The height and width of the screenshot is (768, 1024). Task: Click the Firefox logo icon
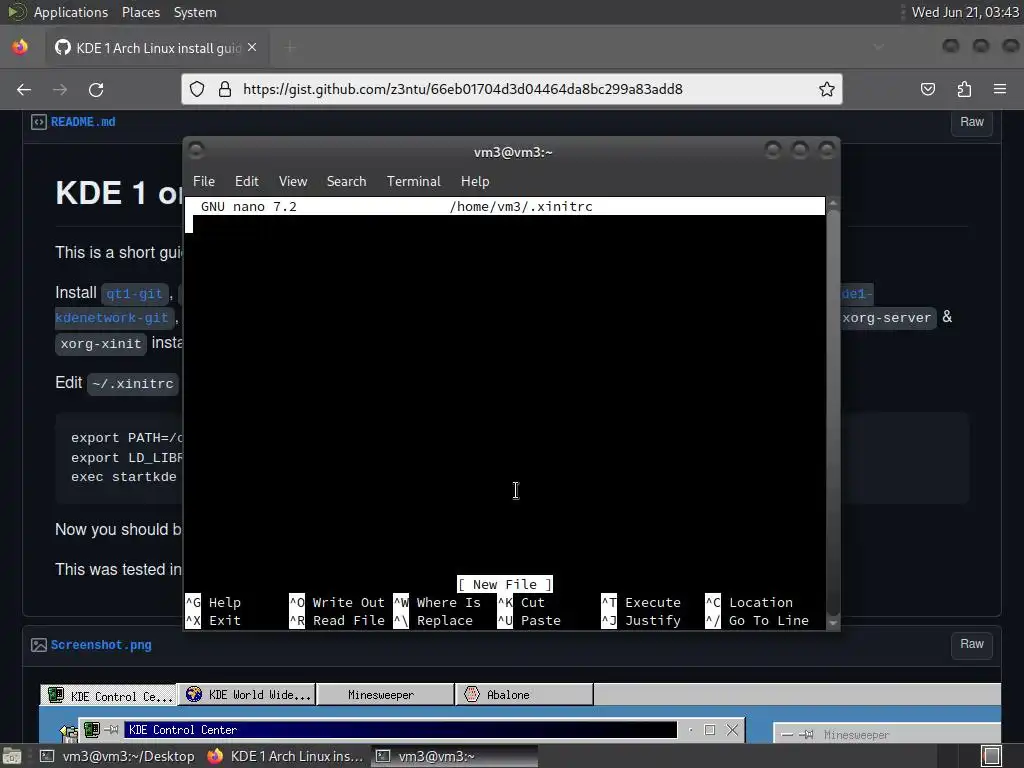coord(20,47)
